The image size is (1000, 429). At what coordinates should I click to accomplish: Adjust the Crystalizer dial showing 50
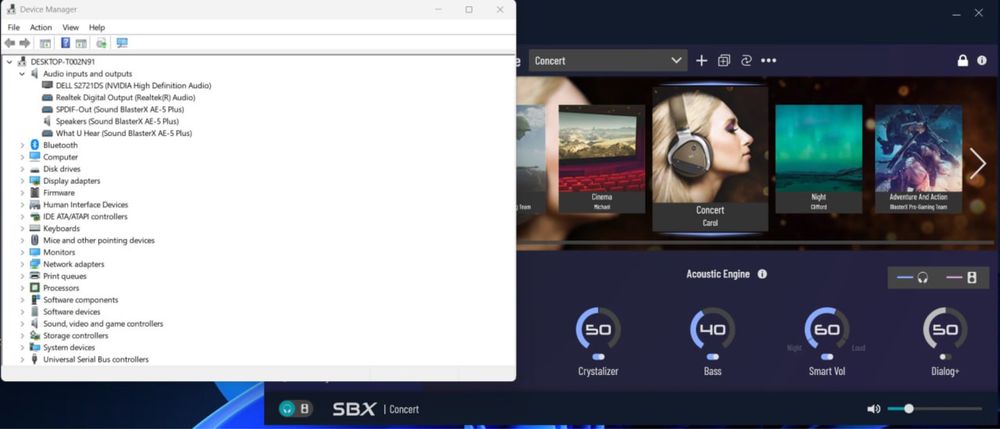click(598, 329)
